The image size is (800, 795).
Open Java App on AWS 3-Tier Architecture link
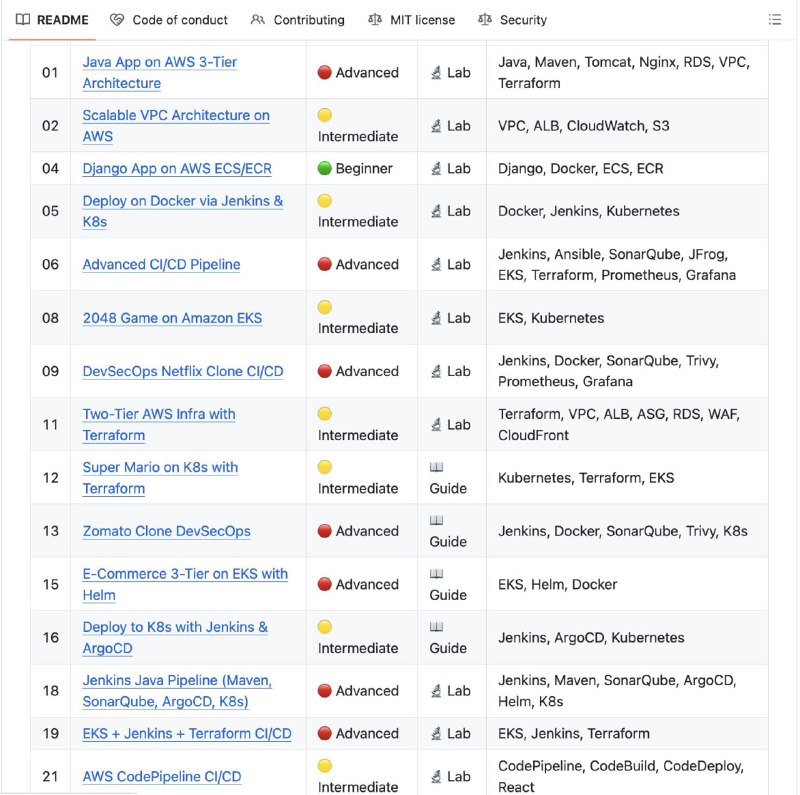tap(160, 72)
